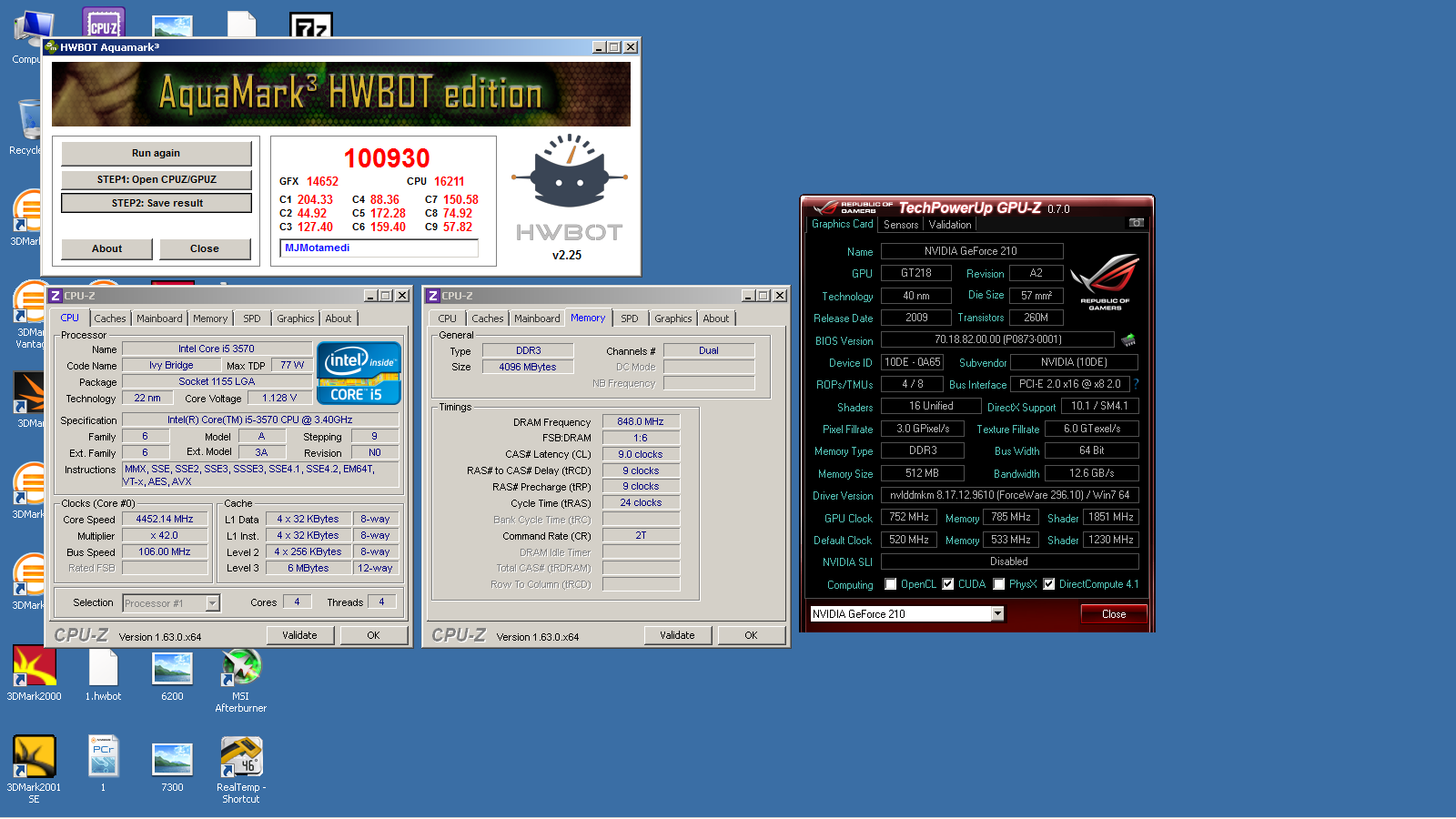
Task: Toggle the DirectCompute 4.1 checkbox
Action: [1049, 584]
